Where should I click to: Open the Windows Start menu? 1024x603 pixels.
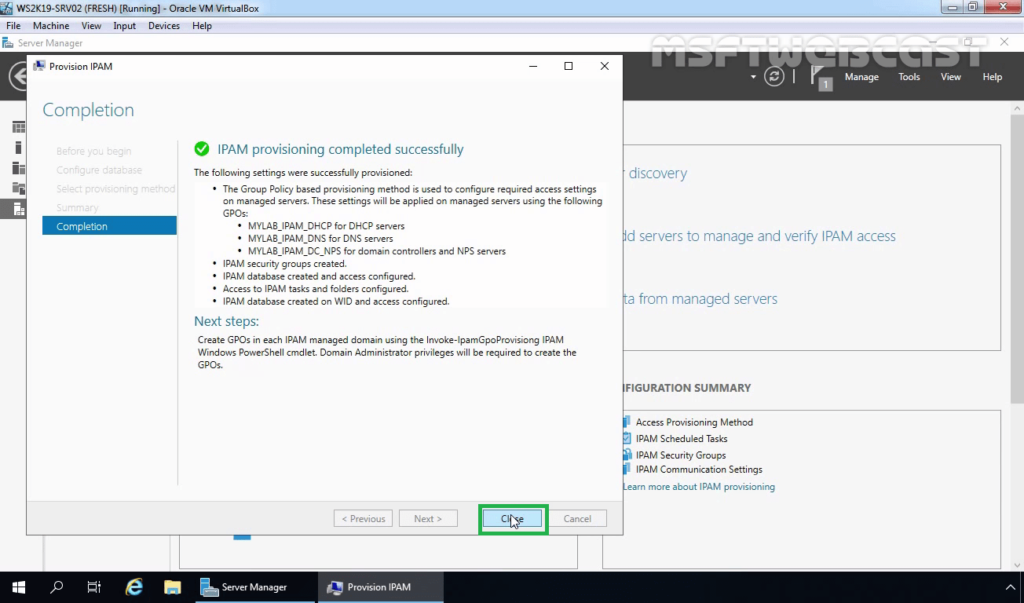pos(18,587)
